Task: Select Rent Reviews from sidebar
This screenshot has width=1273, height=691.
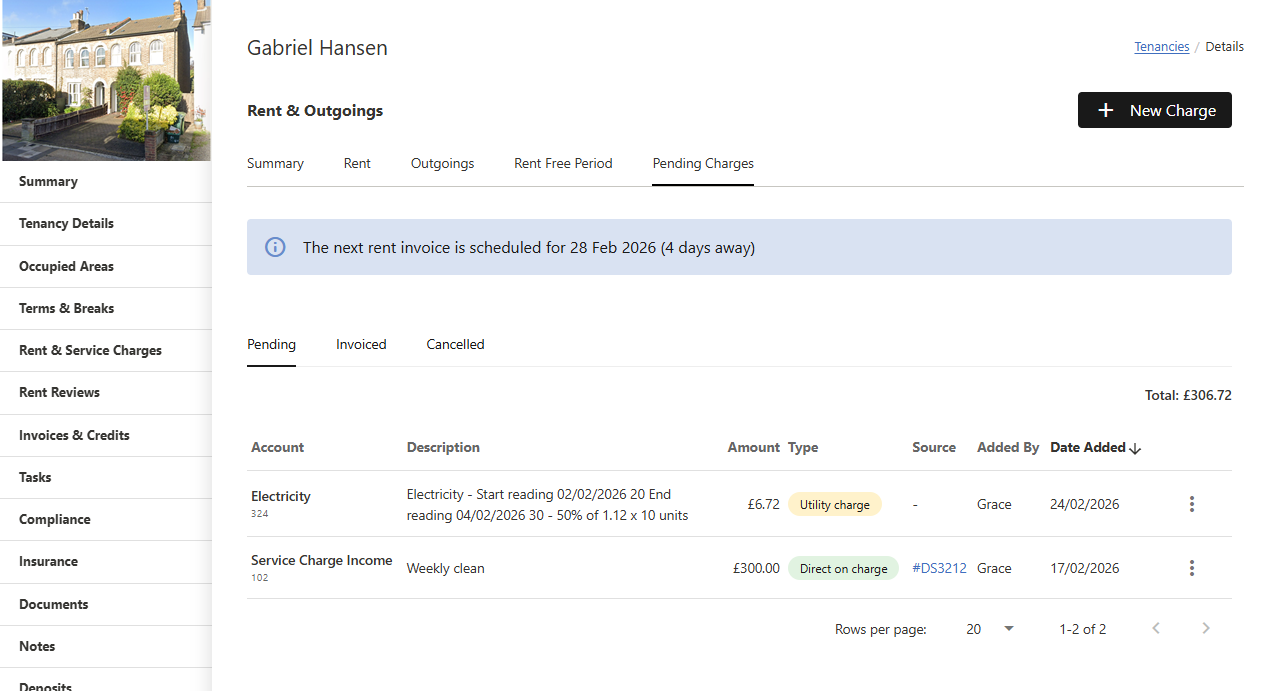Action: (59, 392)
